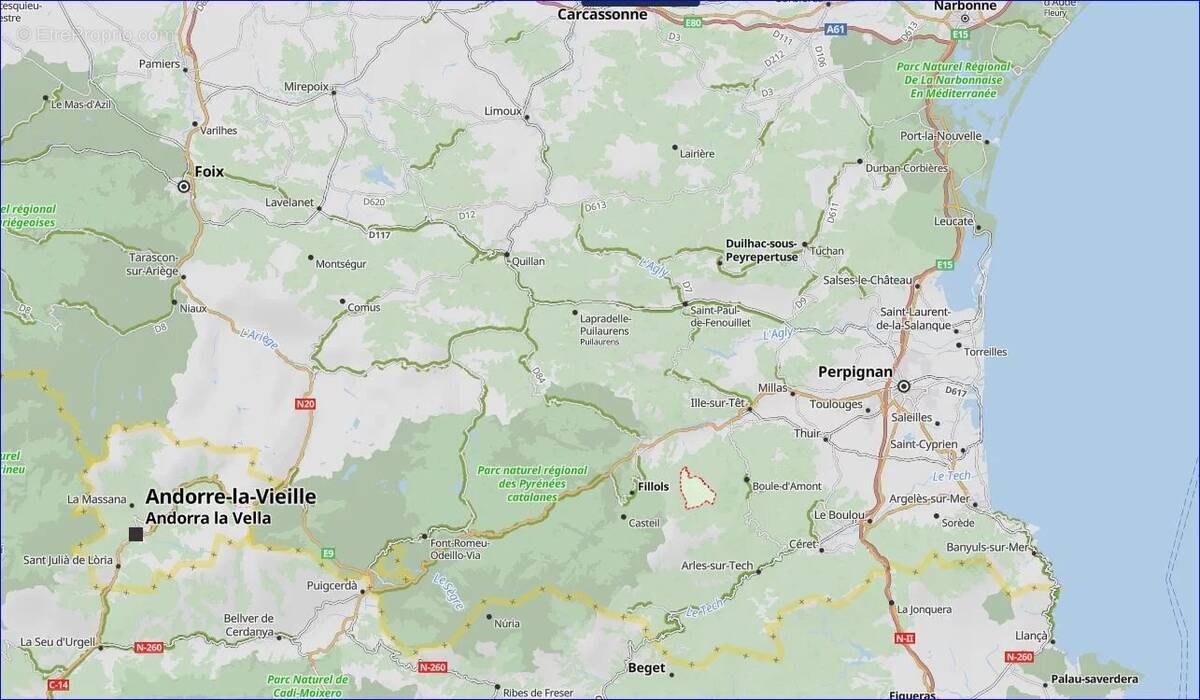1200x700 pixels.
Task: Click the N-II road shield near La Jonquera
Action: click(x=904, y=638)
